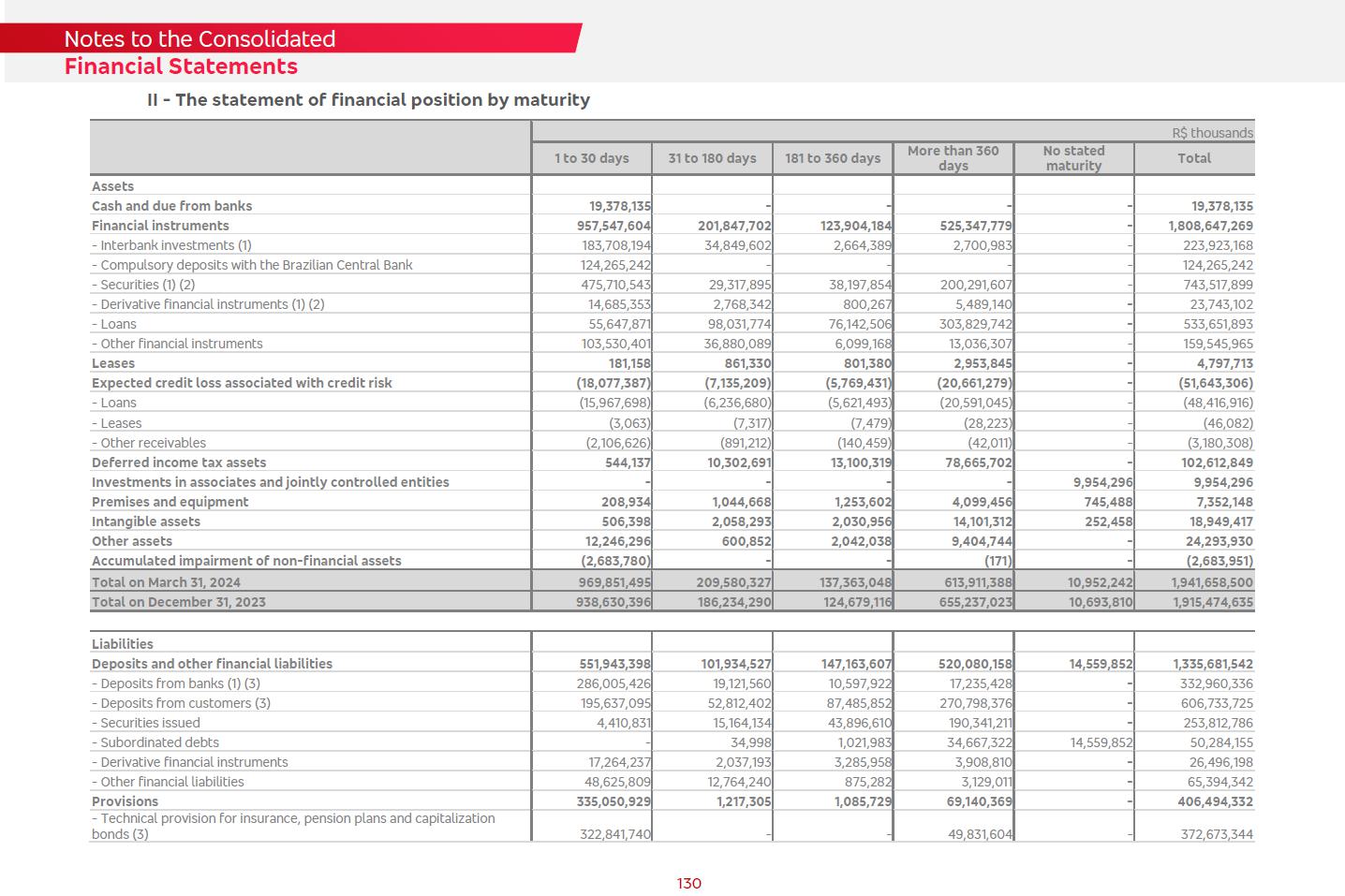The image size is (1345, 896).
Task: Select the 'Total on March 31, 2024' row label
Action: pyautogui.click(x=166, y=582)
